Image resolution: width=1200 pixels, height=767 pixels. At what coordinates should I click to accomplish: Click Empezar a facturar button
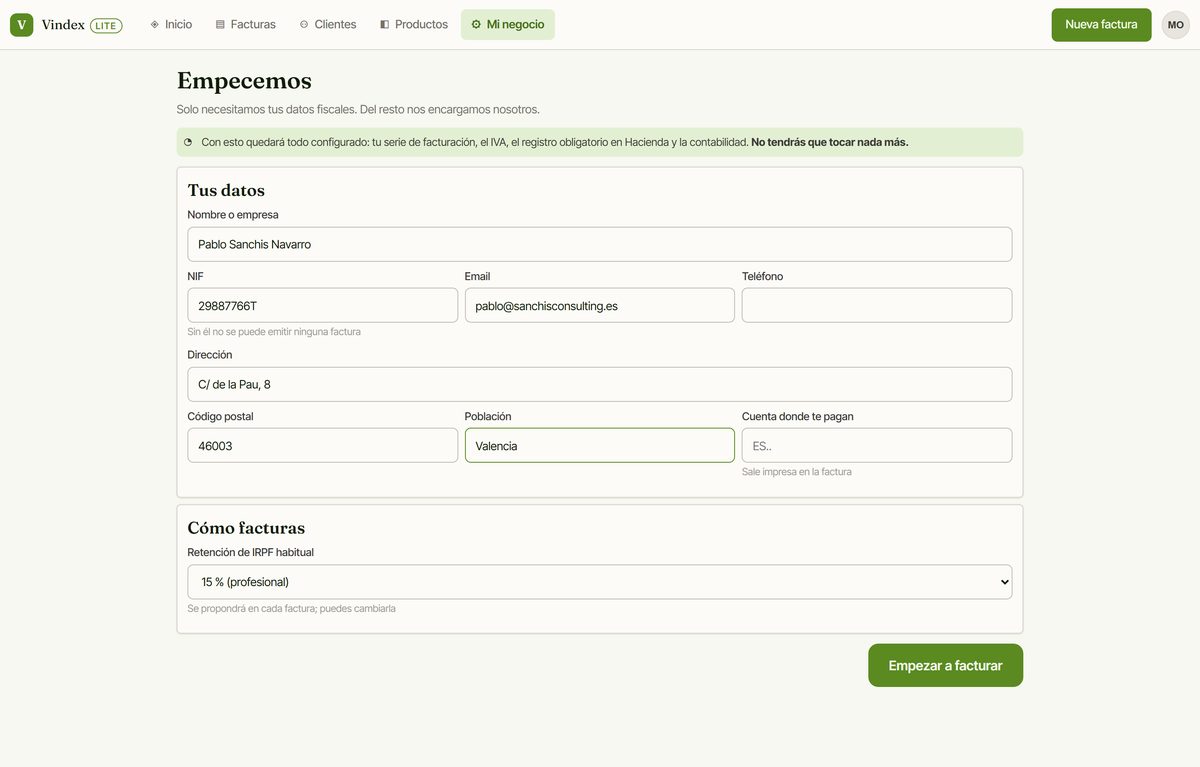[945, 665]
